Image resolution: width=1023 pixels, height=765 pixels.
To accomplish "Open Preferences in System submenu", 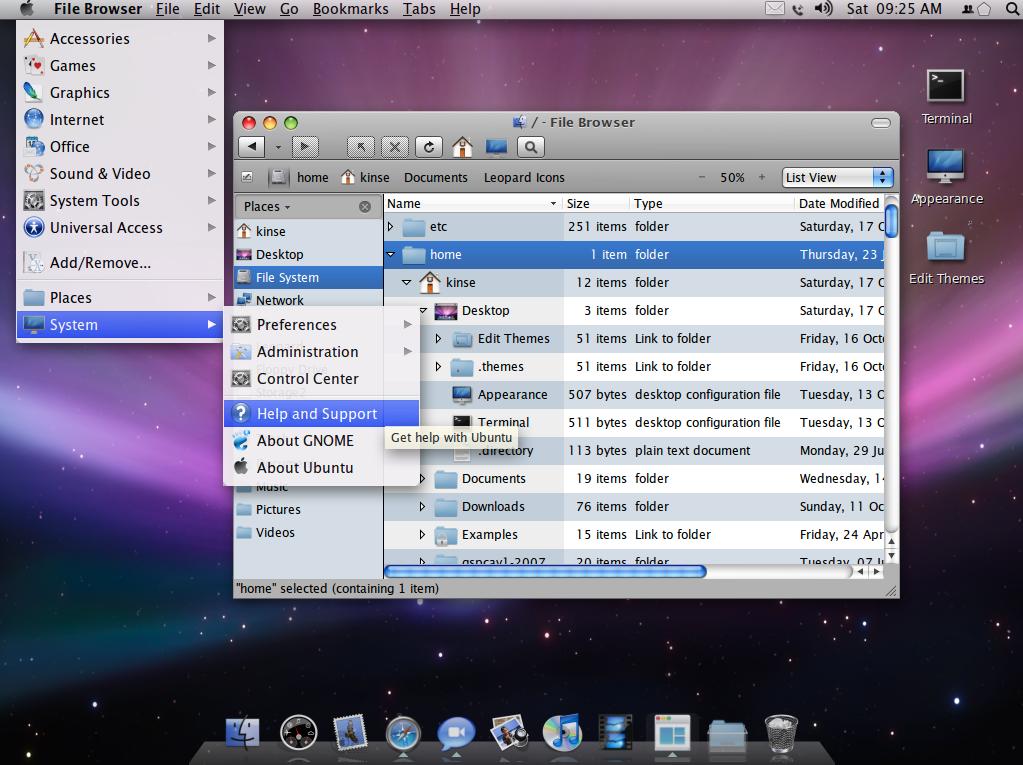I will 322,325.
